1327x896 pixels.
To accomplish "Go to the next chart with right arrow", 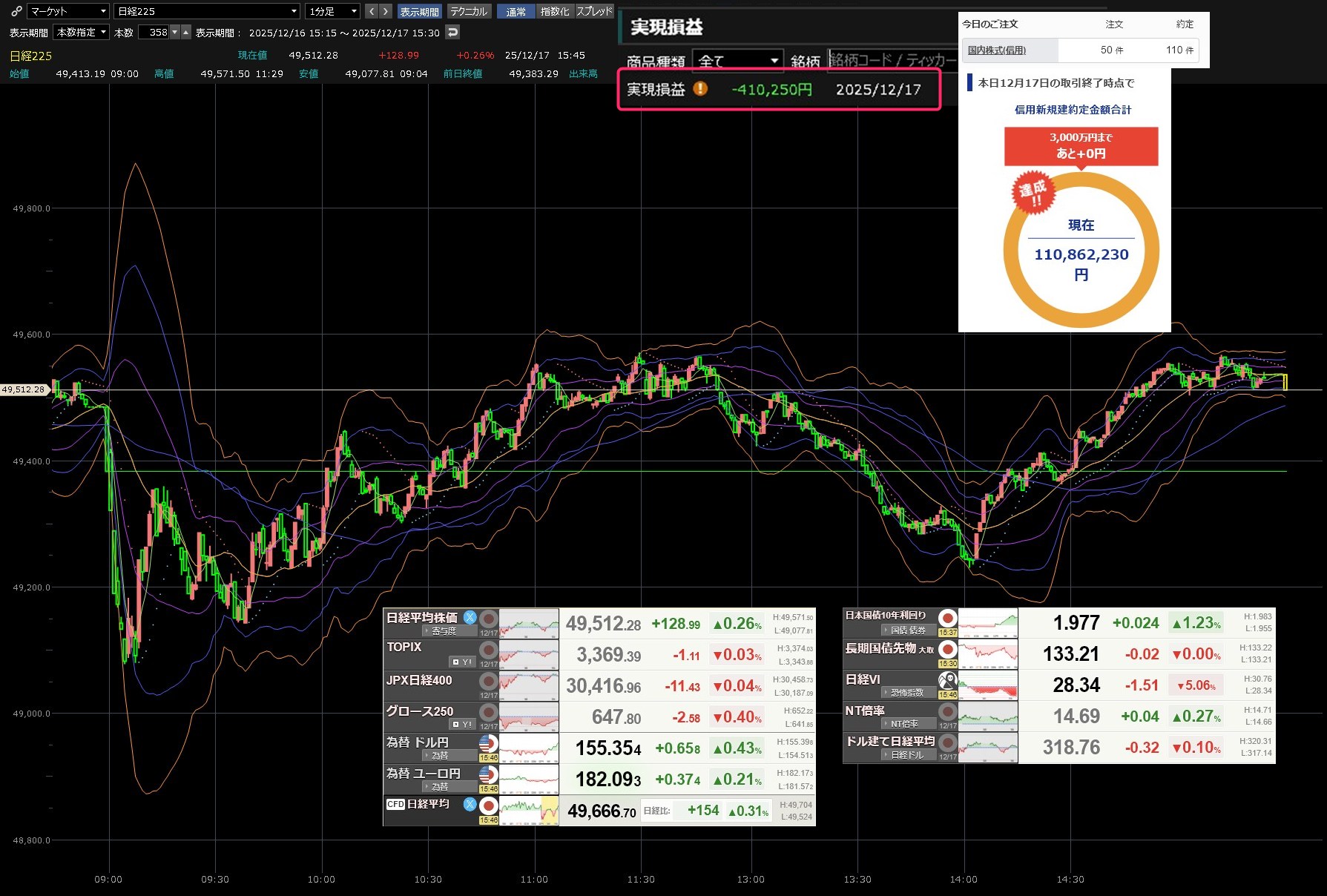I will pos(385,11).
